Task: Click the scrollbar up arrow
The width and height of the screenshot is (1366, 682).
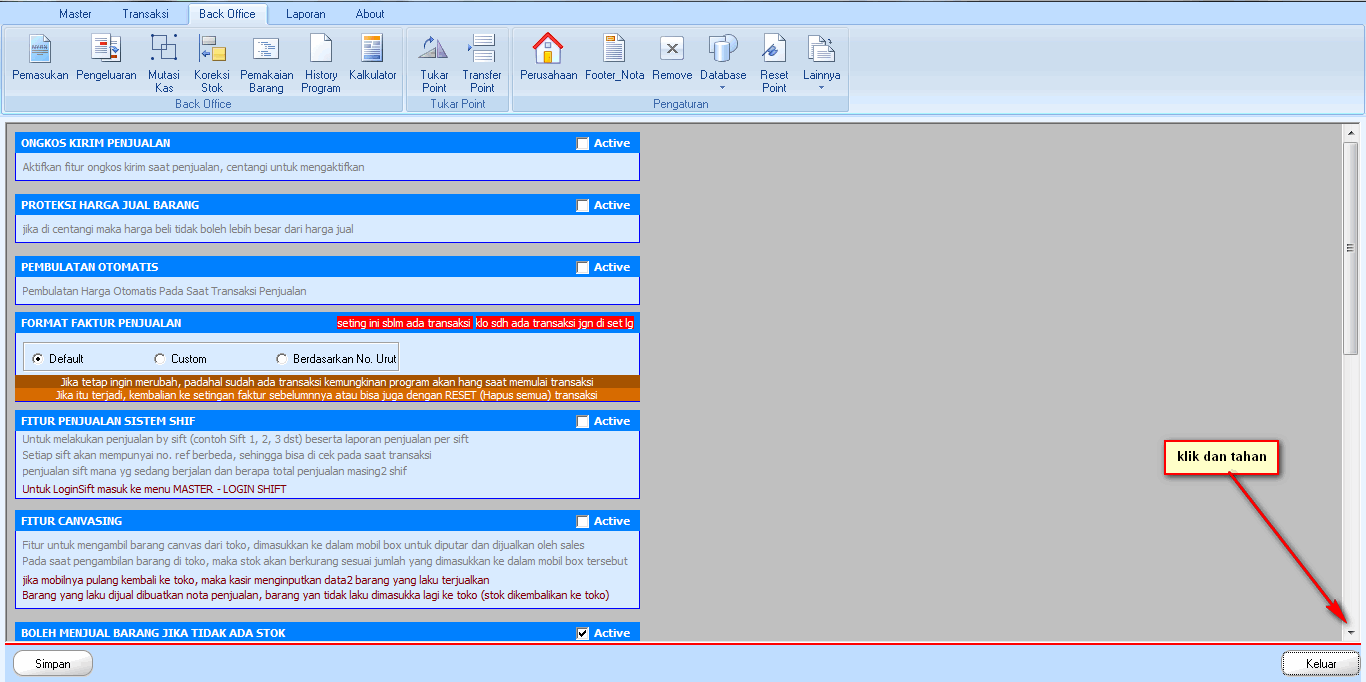Action: 1350,131
